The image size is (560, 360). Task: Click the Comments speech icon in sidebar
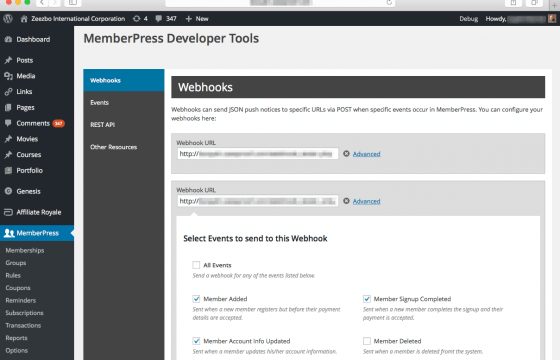coord(8,123)
